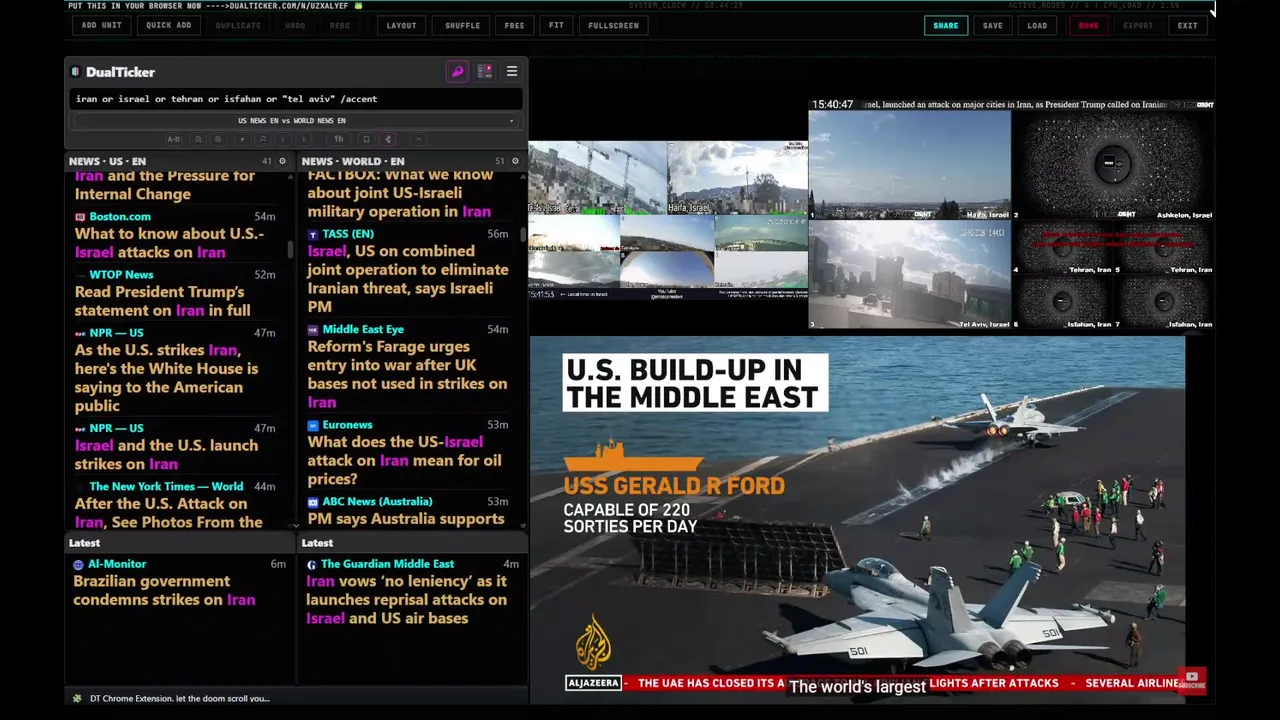The width and height of the screenshot is (1280, 720).
Task: Open 'Read President Trump's statement on Iran' headline
Action: [x=163, y=301]
